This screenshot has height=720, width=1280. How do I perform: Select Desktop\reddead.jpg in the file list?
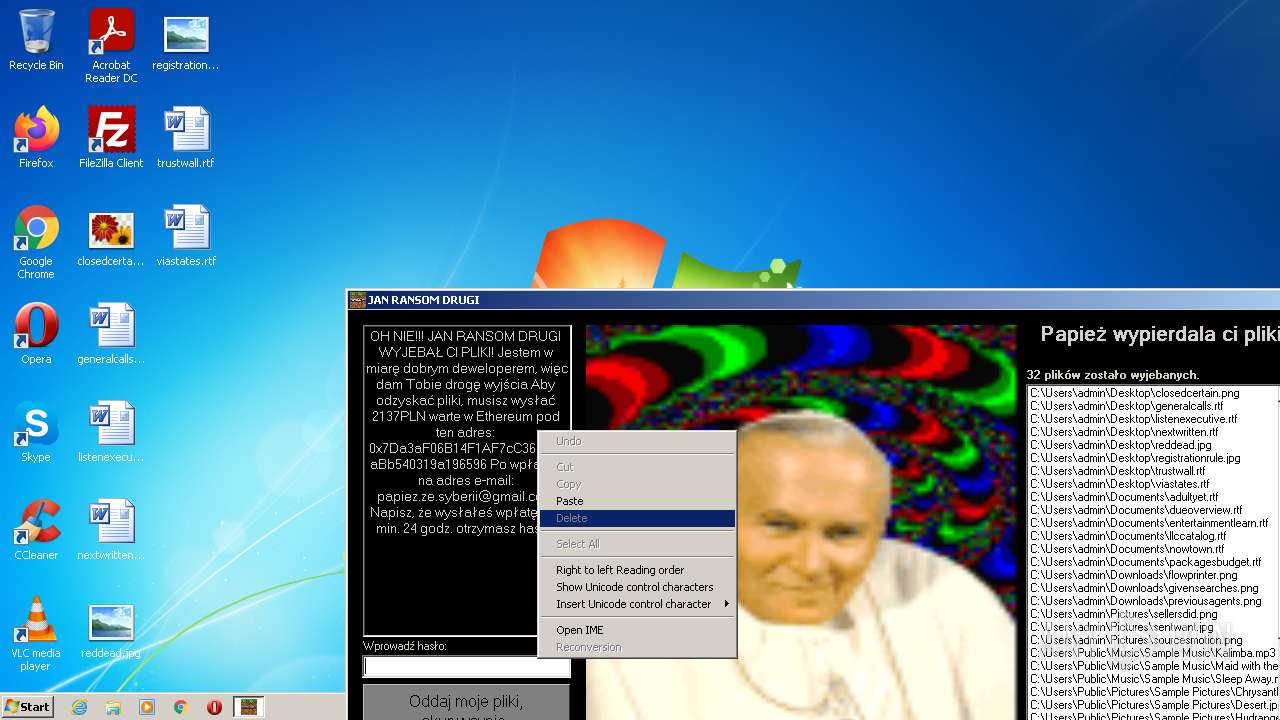[1120, 445]
